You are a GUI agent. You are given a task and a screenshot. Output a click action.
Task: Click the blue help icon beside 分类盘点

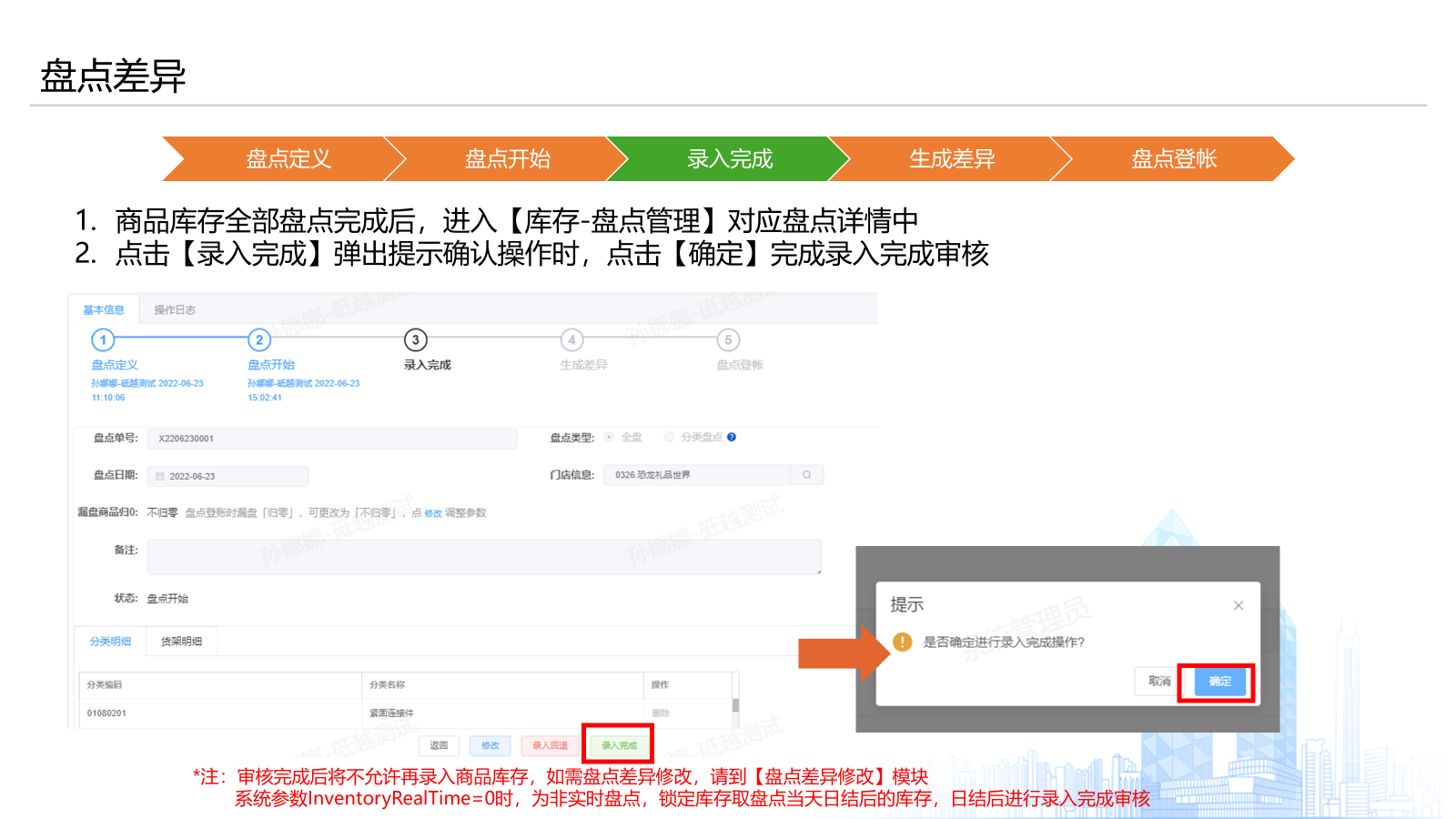(x=732, y=438)
